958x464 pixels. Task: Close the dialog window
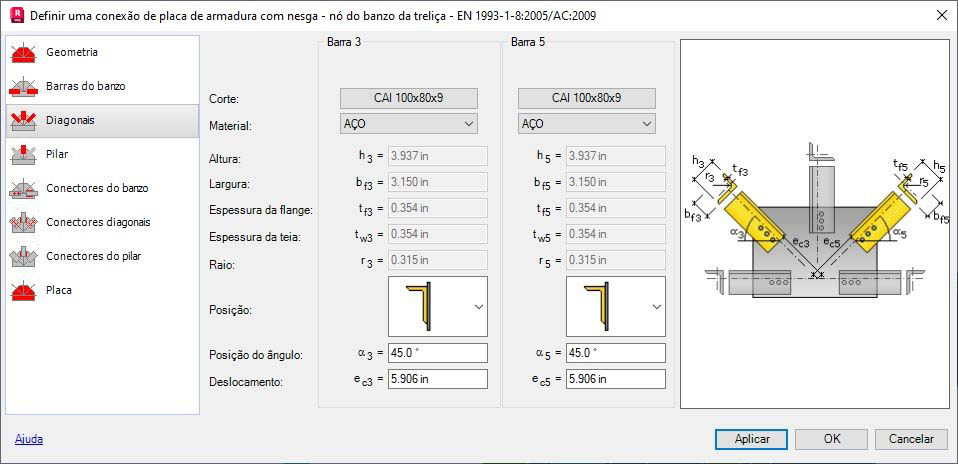click(x=942, y=15)
